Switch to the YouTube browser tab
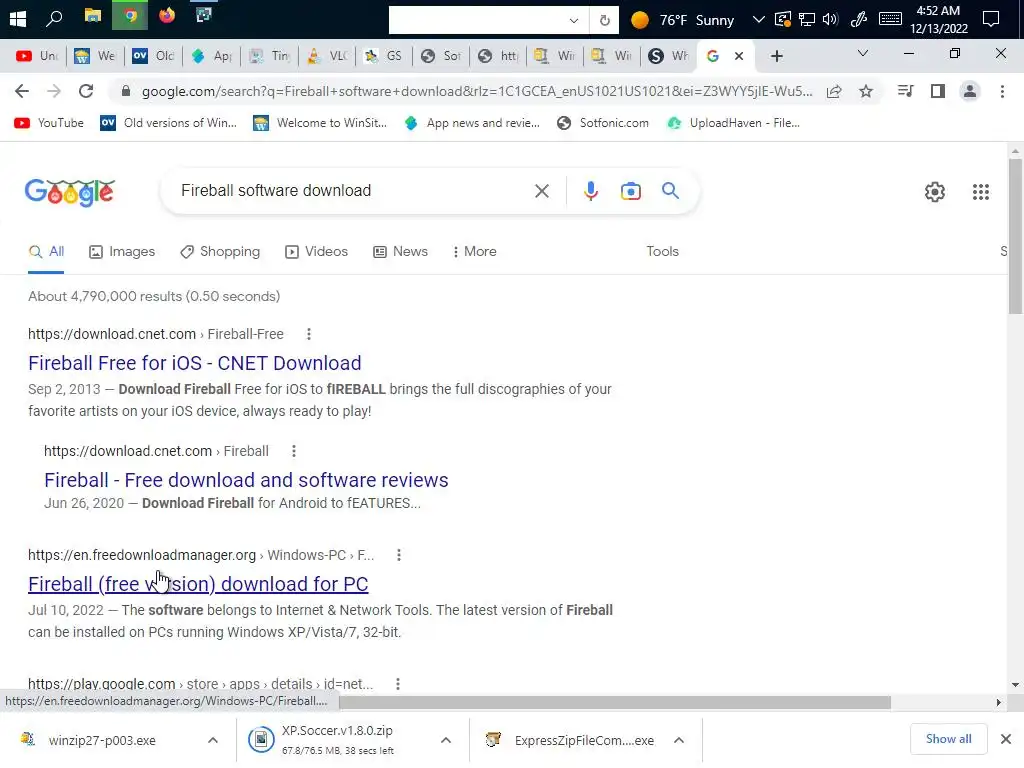The image size is (1024, 768). (x=37, y=56)
